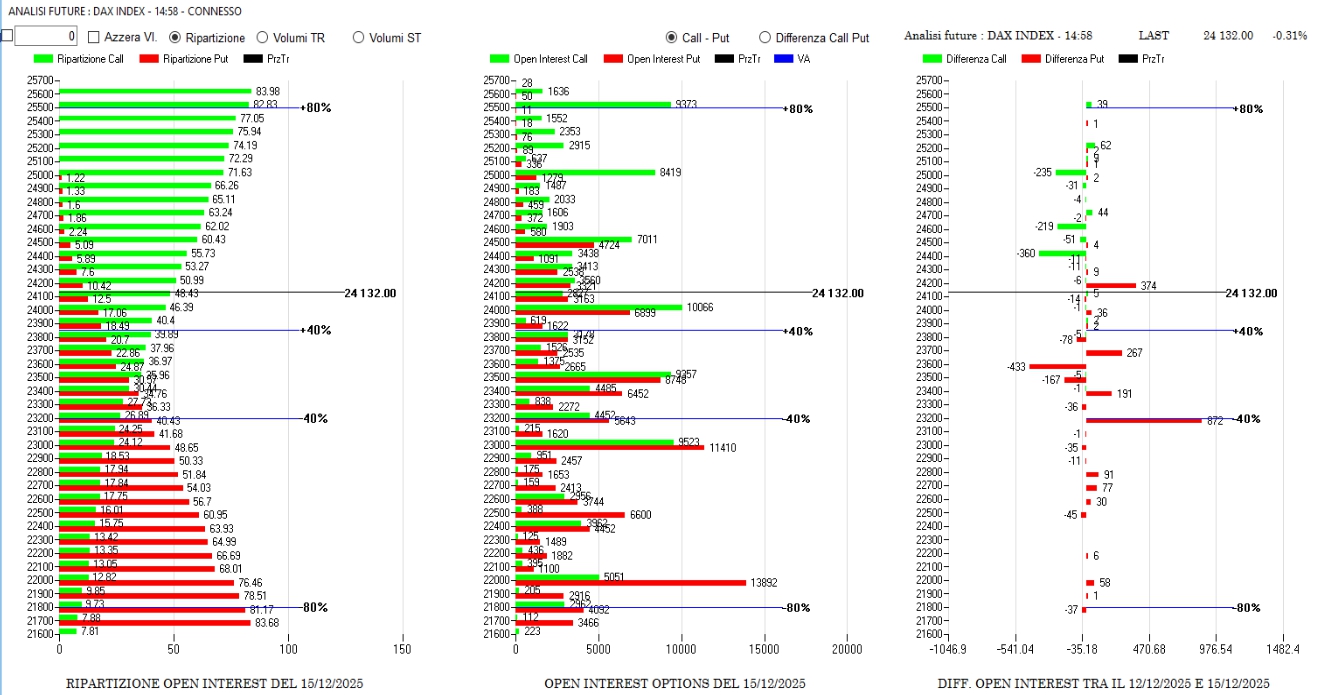
Task: Click the red Ripartizione Put legend swatch
Action: click(150, 59)
